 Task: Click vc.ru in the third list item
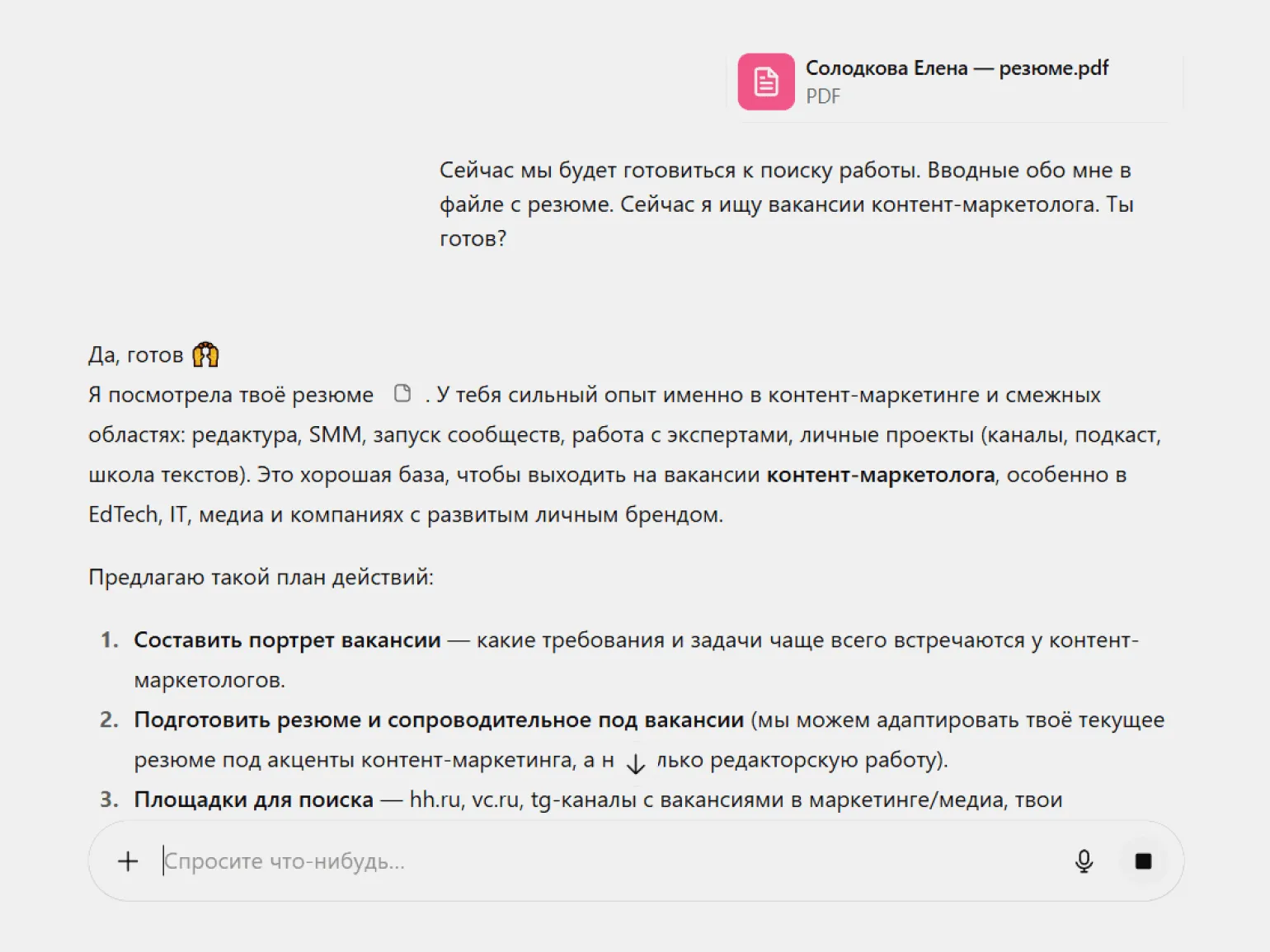point(495,800)
